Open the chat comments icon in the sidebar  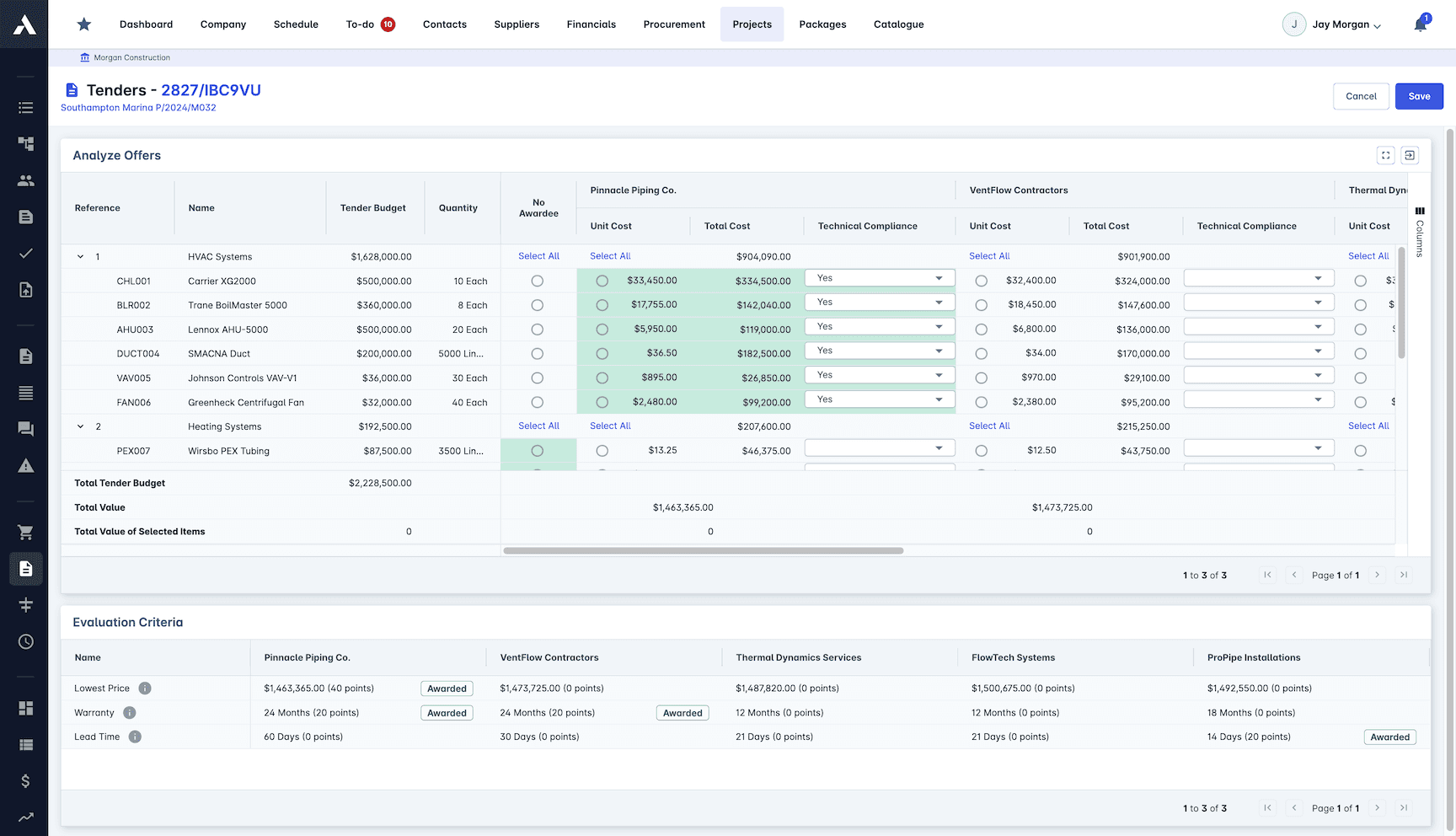point(25,428)
